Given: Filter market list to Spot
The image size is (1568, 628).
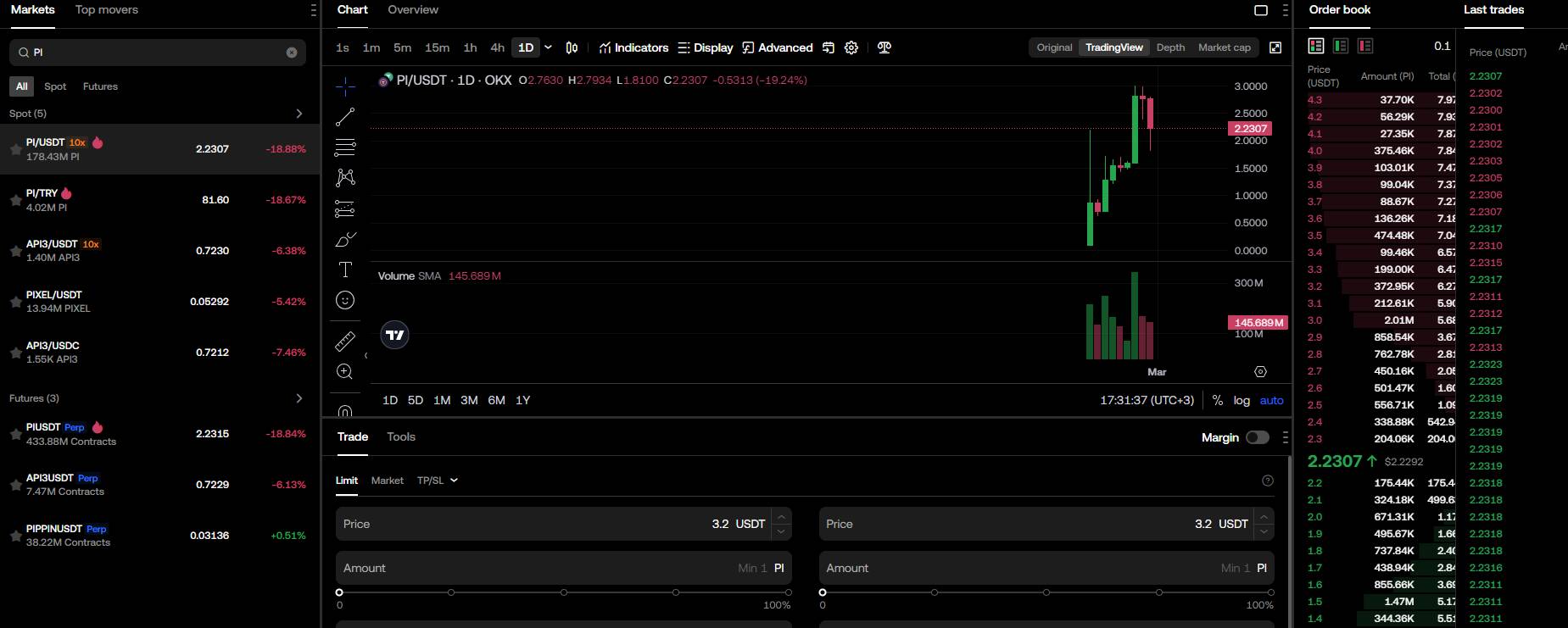Looking at the screenshot, I should [55, 86].
